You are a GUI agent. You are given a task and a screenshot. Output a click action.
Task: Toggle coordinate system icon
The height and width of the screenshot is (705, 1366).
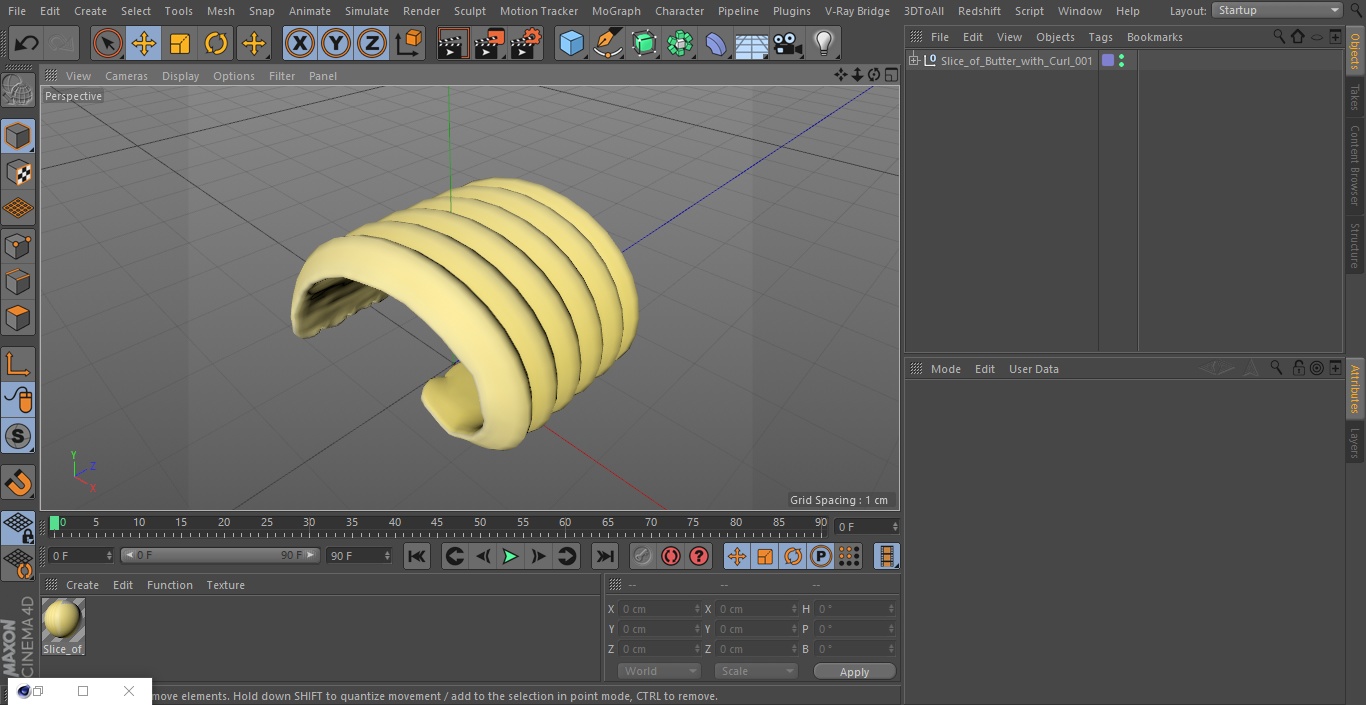[409, 44]
